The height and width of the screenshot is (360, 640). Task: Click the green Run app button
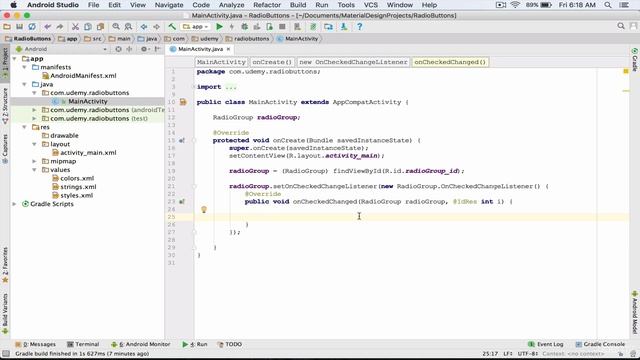point(219,27)
